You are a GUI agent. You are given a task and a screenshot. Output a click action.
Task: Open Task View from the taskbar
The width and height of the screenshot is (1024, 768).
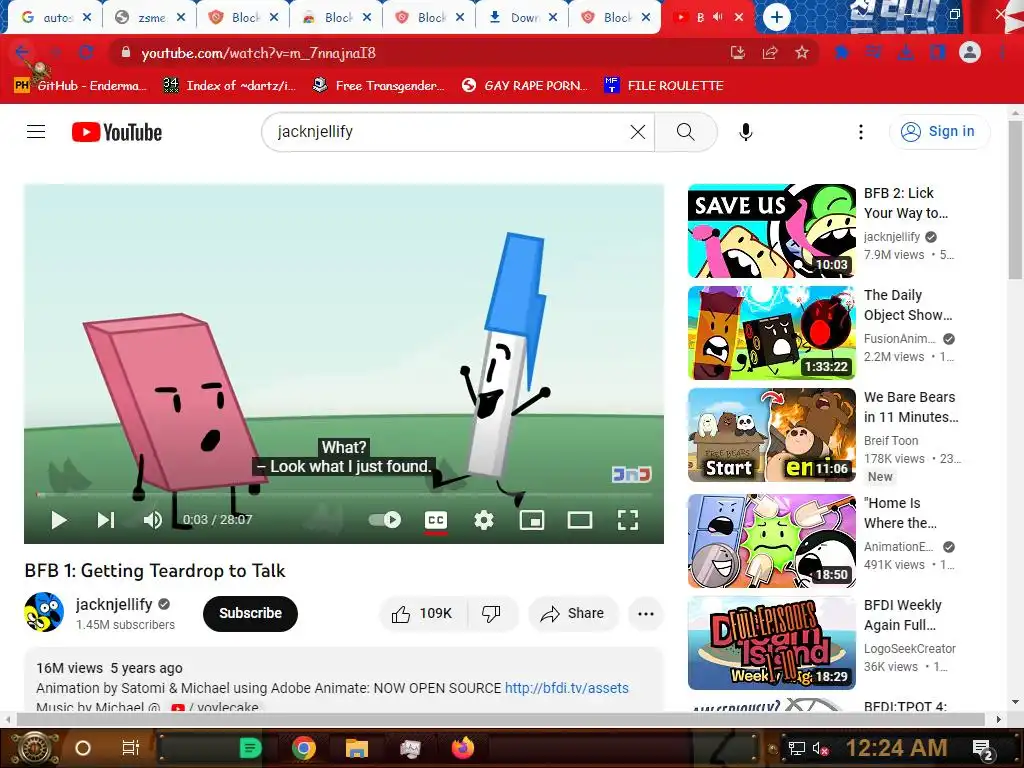pyautogui.click(x=131, y=748)
